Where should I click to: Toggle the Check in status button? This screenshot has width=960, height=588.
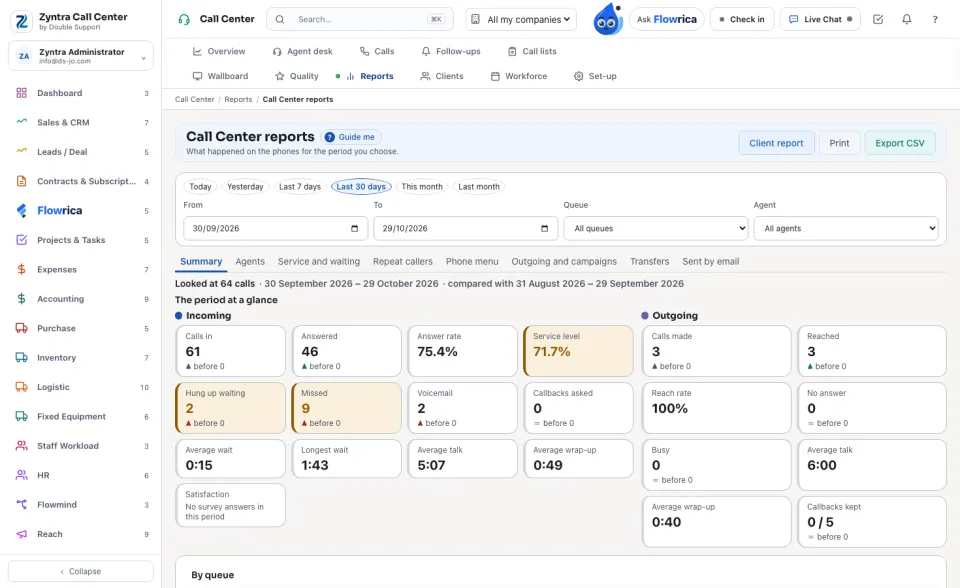coord(742,19)
